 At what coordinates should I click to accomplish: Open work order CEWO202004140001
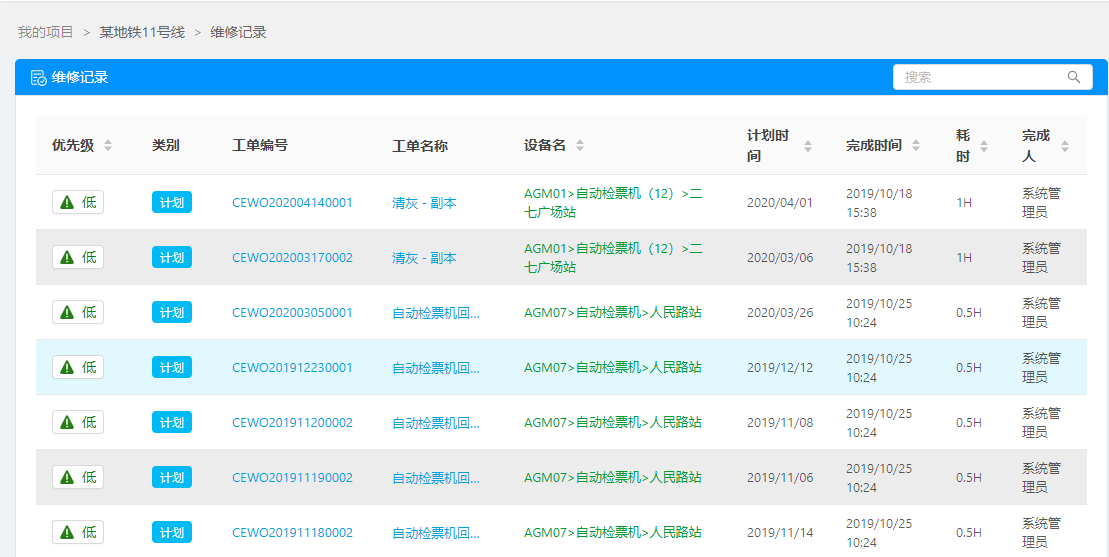292,202
